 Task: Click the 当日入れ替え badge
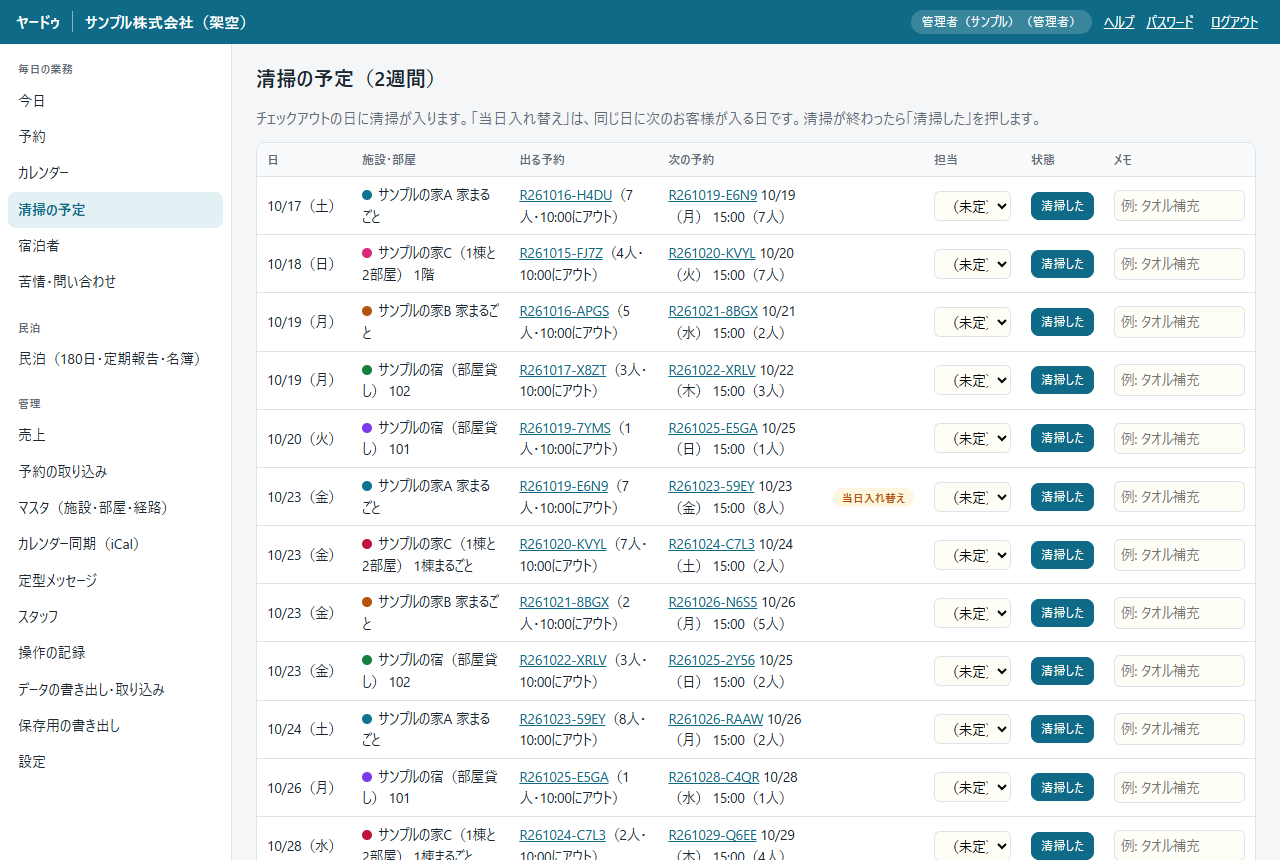(873, 497)
